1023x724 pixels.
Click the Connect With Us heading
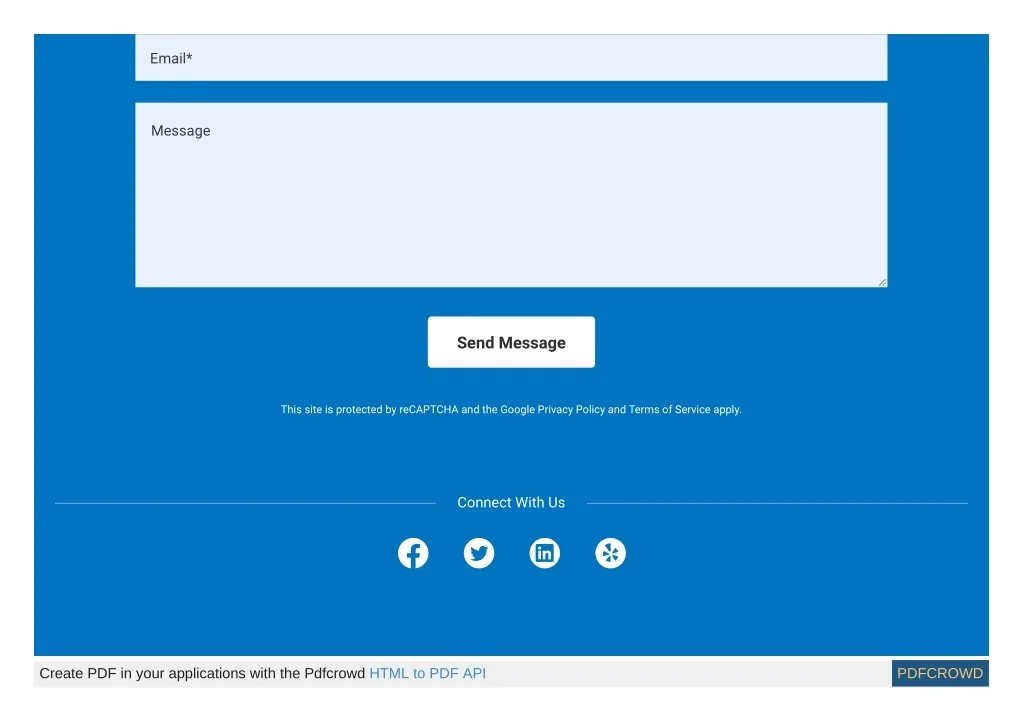coord(511,503)
